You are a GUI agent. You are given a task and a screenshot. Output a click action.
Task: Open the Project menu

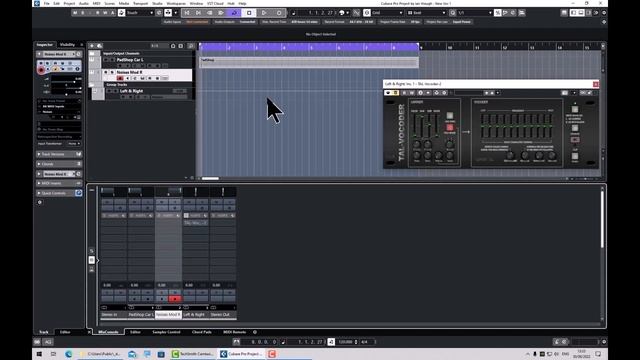(x=69, y=3)
